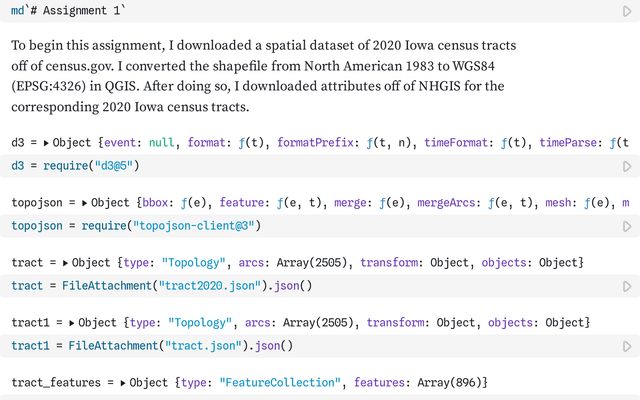This screenshot has width=640, height=400.
Task: Expand the d3 Object output triangle
Action: coord(46,143)
